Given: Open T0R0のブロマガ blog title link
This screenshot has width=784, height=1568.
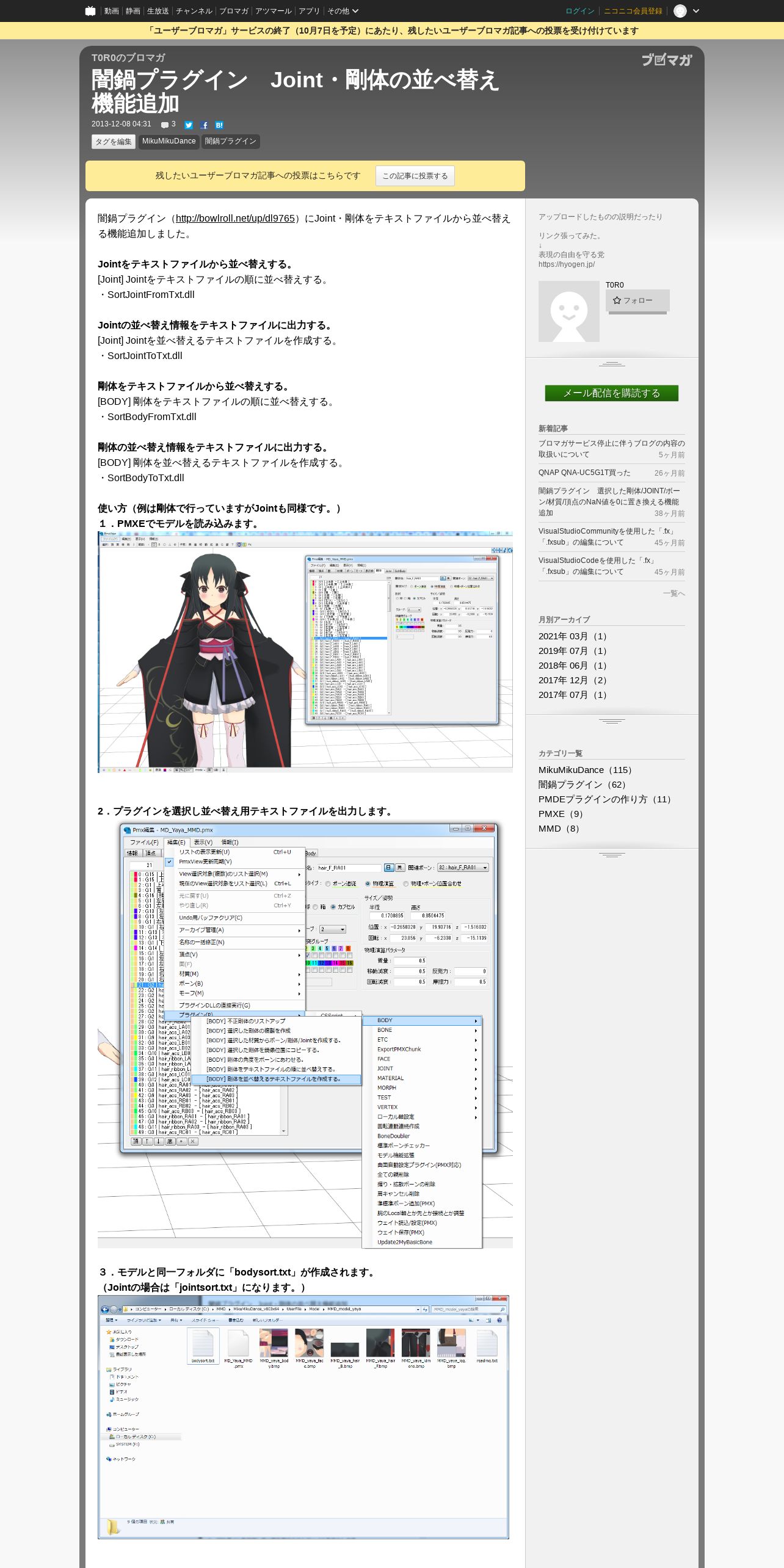Looking at the screenshot, I should (128, 57).
